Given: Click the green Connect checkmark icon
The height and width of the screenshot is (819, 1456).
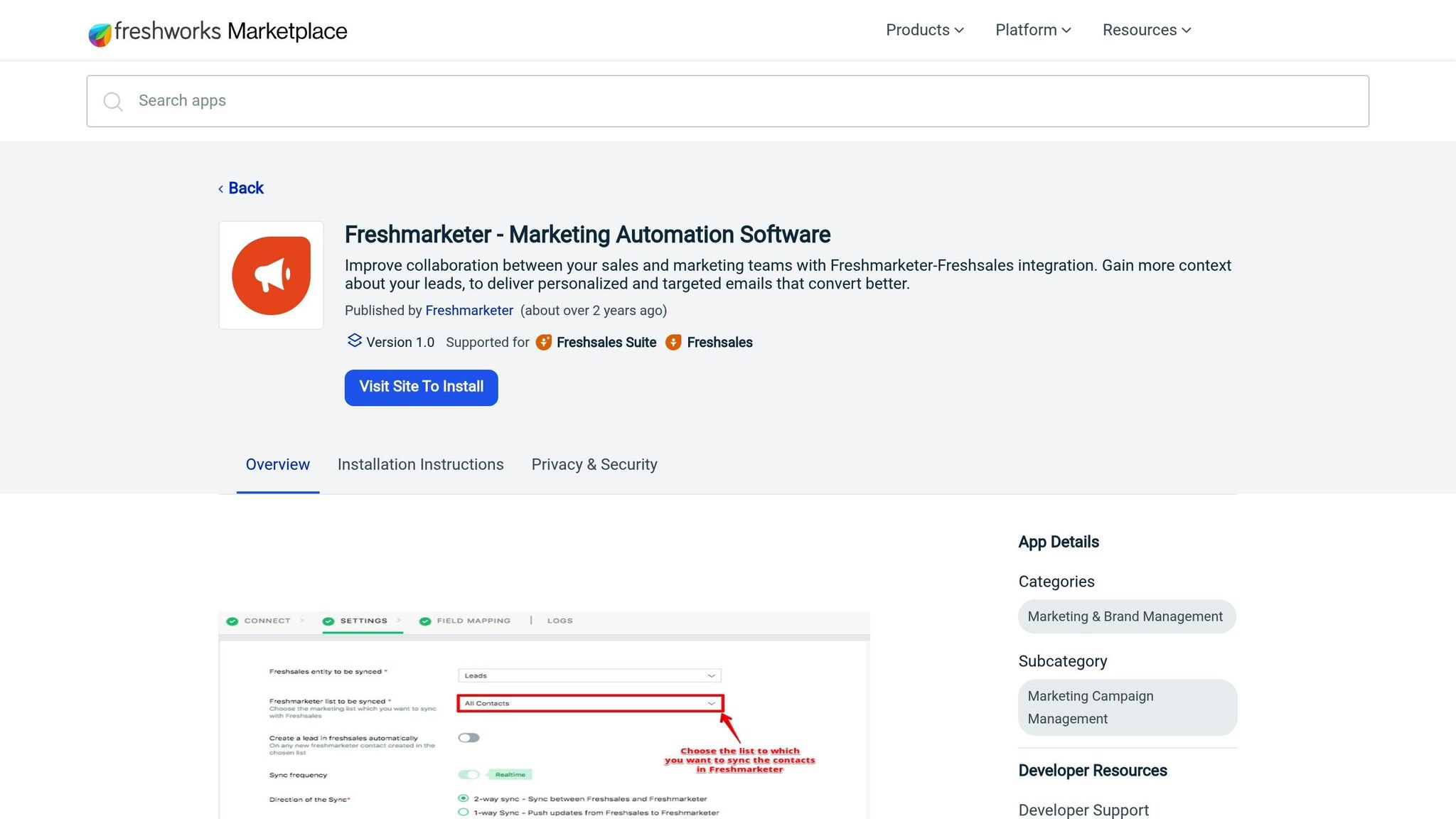Looking at the screenshot, I should [232, 621].
